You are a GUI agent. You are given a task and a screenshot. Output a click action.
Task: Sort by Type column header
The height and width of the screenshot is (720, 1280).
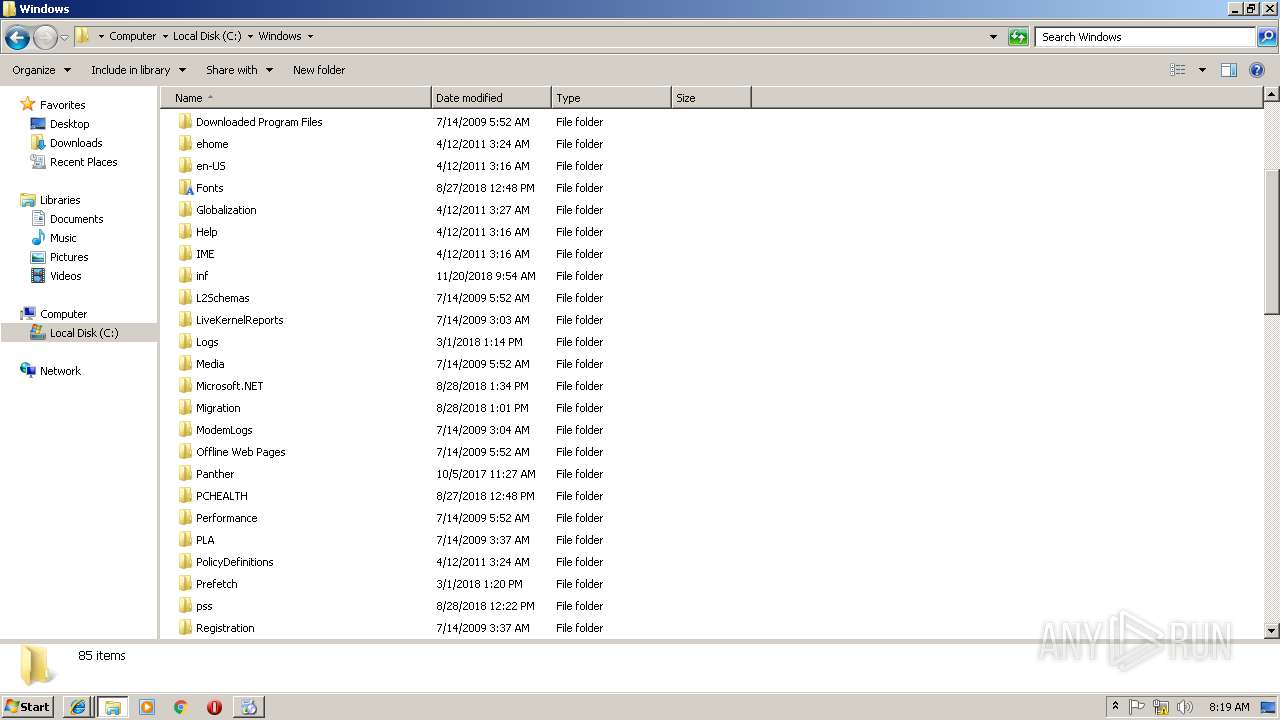tap(611, 98)
